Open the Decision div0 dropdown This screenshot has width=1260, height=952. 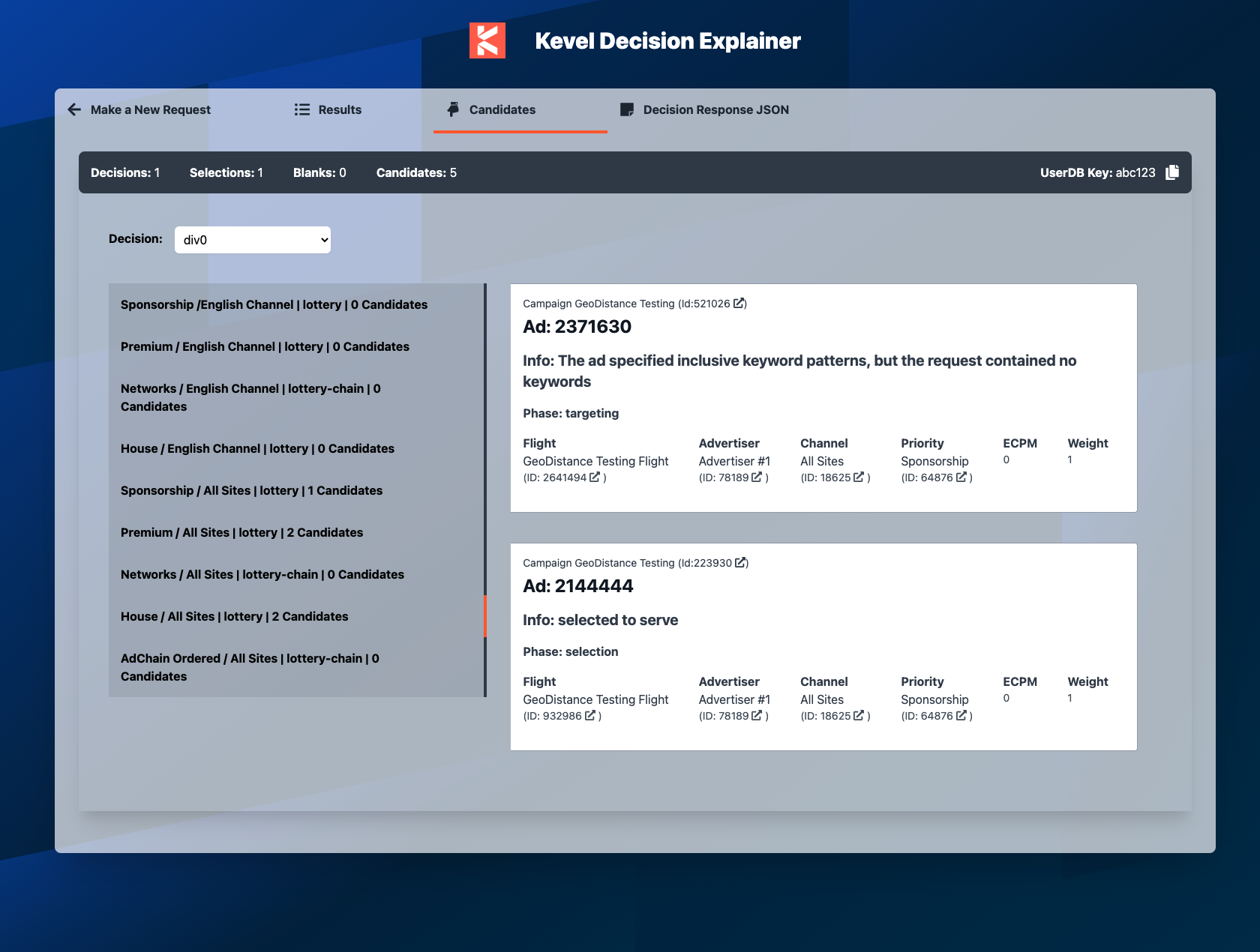click(253, 240)
